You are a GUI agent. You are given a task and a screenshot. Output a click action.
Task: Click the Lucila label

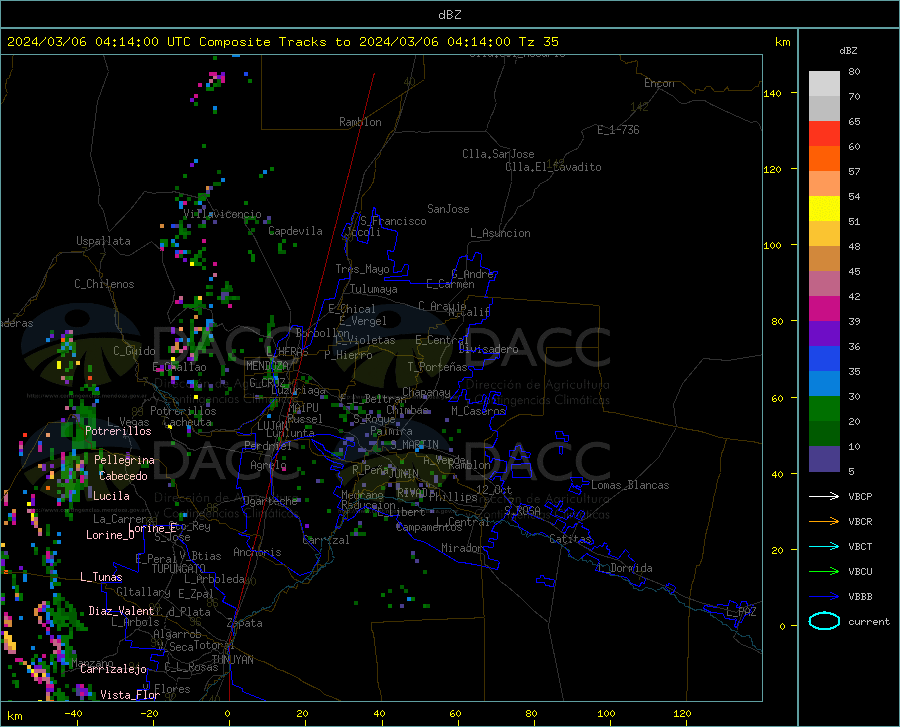pos(111,496)
